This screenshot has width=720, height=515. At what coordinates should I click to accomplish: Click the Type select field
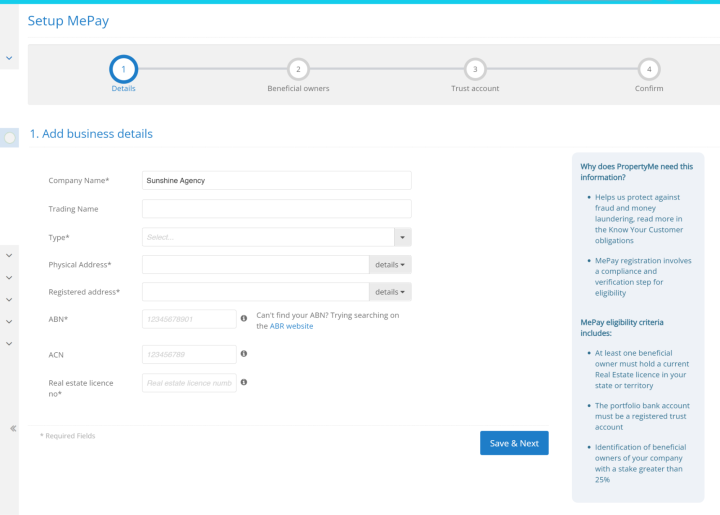point(268,237)
